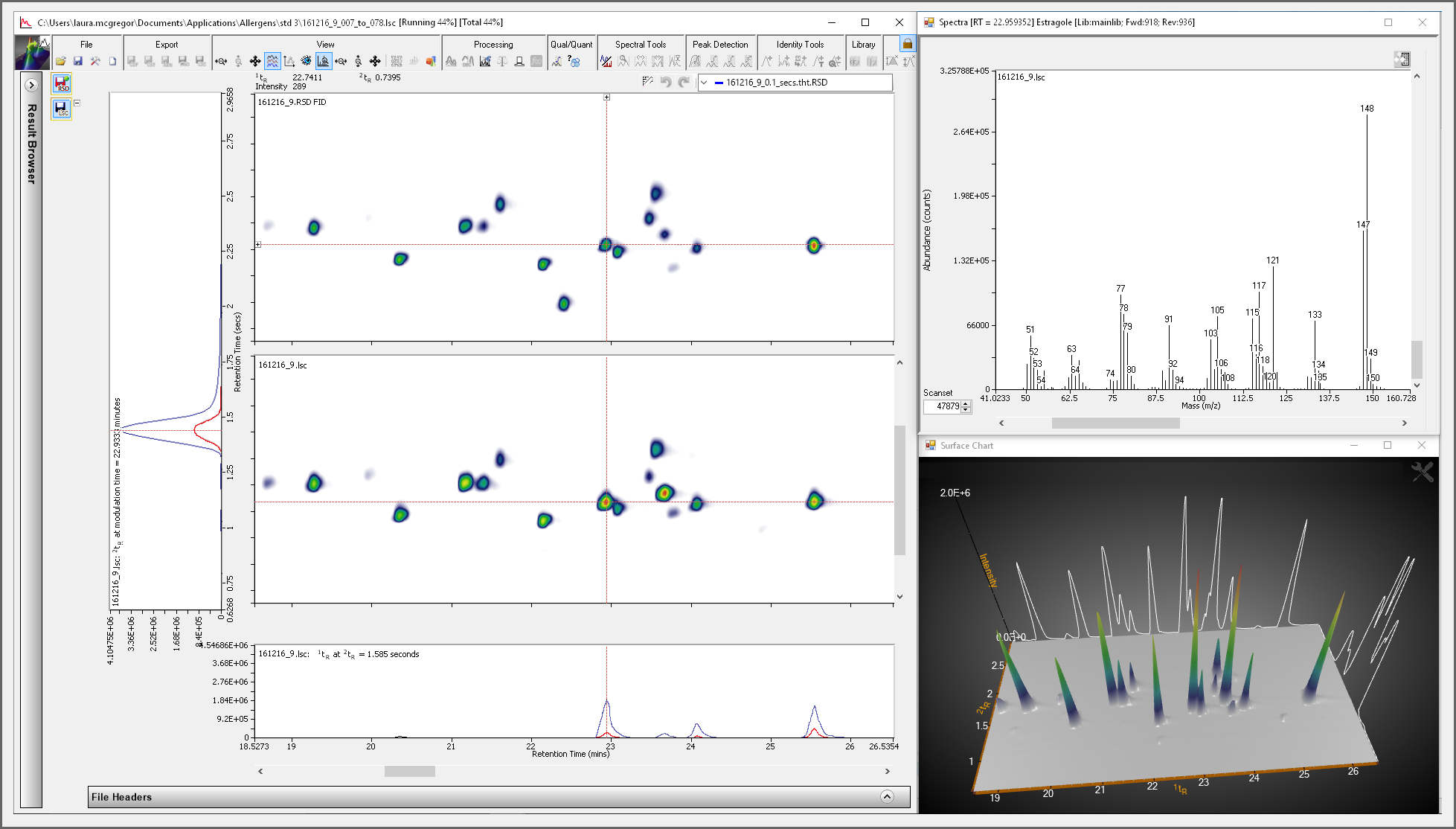Image resolution: width=1456 pixels, height=829 pixels.
Task: Click the horizontal scrollbar thumb below the chromatogram
Action: click(409, 772)
